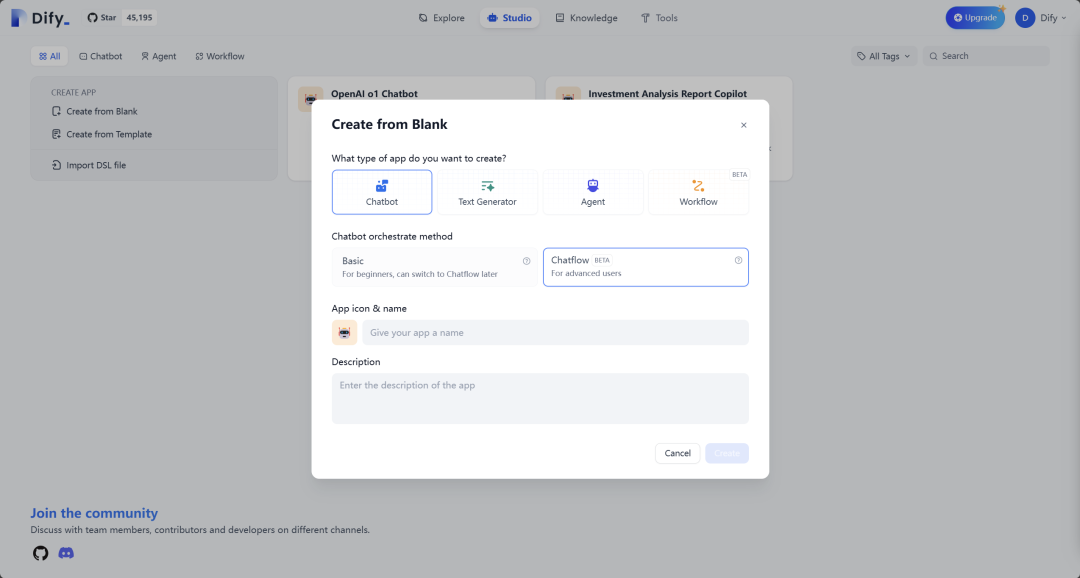Click the GitHub icon under Join the community
The image size is (1080, 578).
coord(40,553)
